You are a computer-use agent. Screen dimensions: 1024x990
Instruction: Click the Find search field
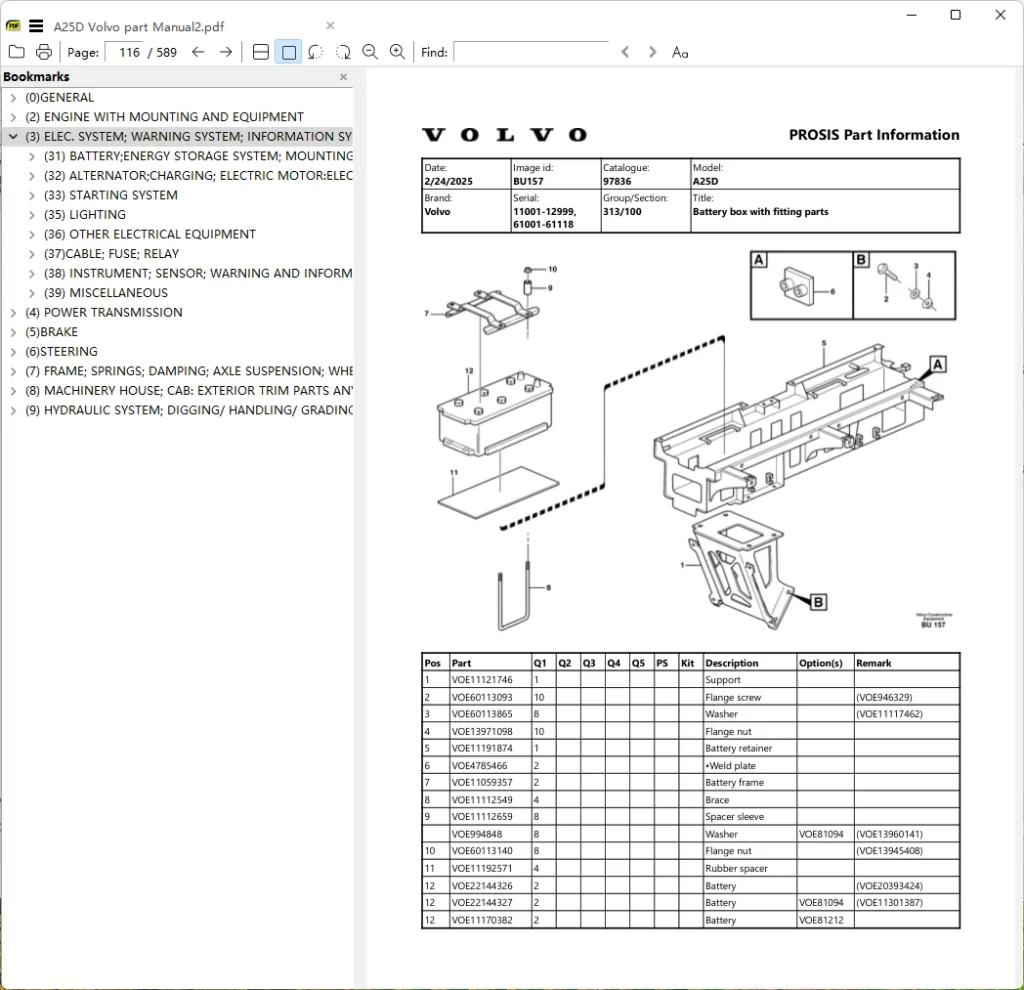click(x=531, y=52)
